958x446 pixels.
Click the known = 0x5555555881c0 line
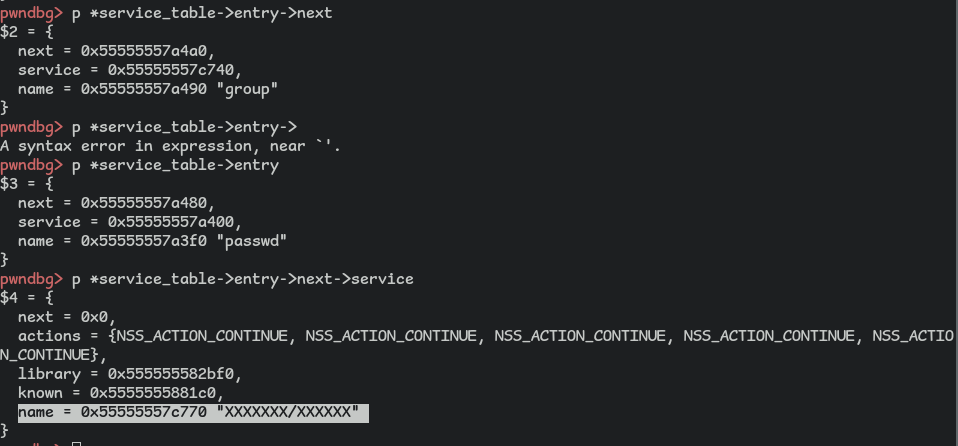coord(122,393)
